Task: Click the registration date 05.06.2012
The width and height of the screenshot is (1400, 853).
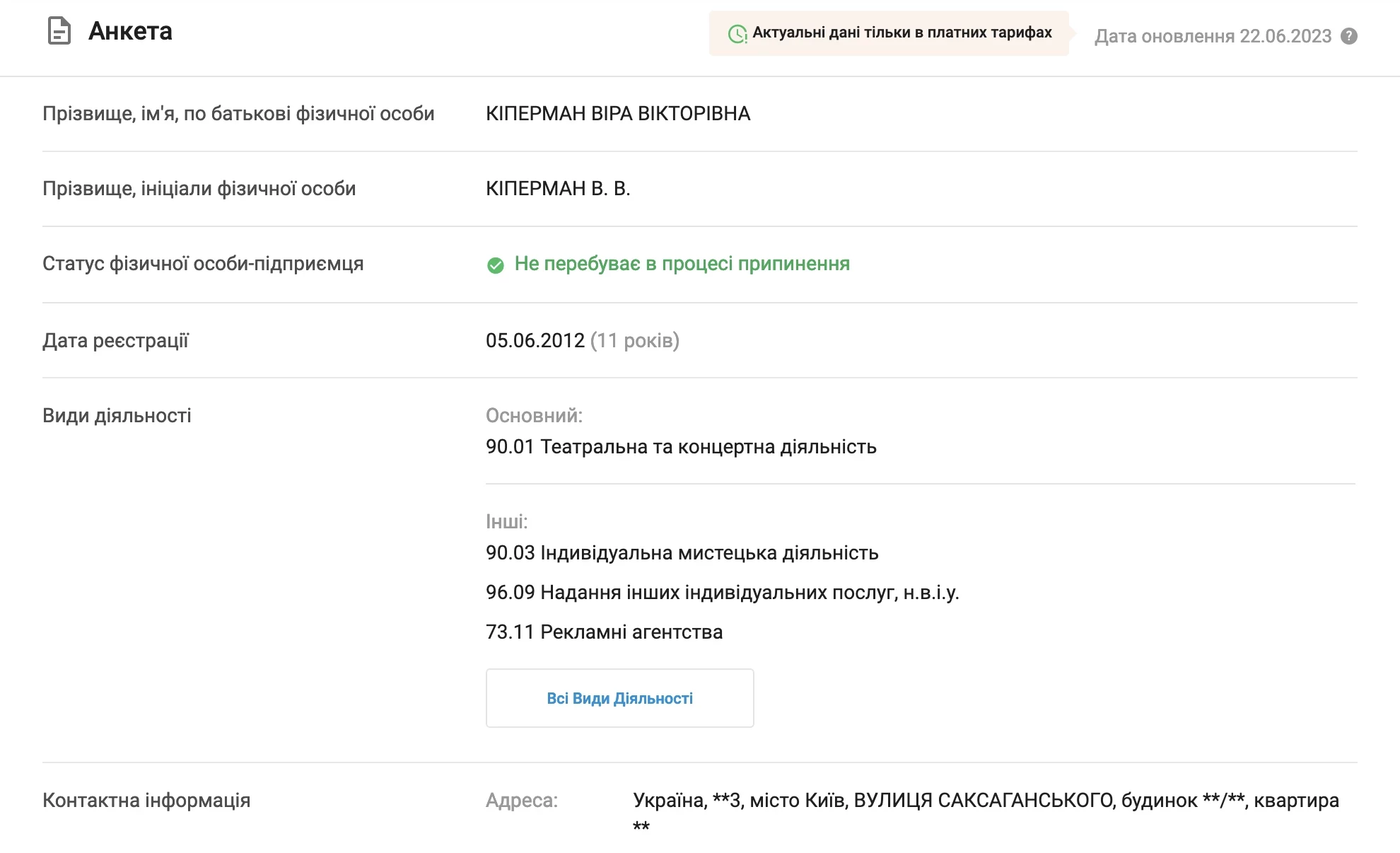Action: (x=535, y=341)
